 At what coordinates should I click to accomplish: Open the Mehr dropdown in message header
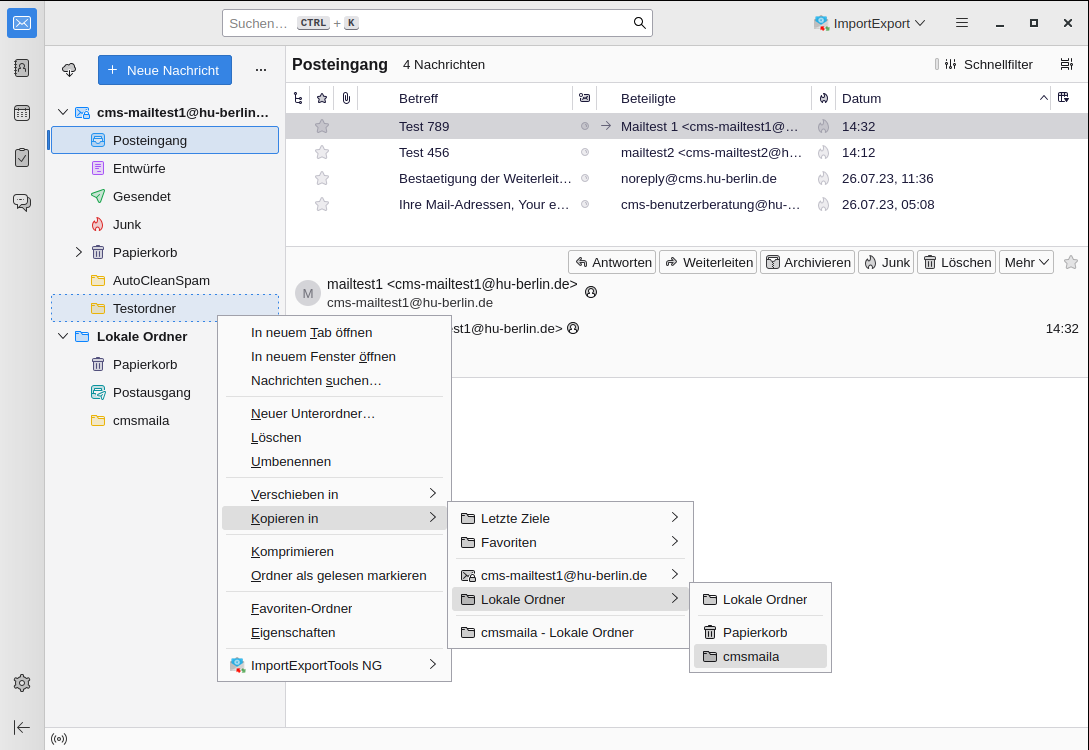click(x=1026, y=262)
